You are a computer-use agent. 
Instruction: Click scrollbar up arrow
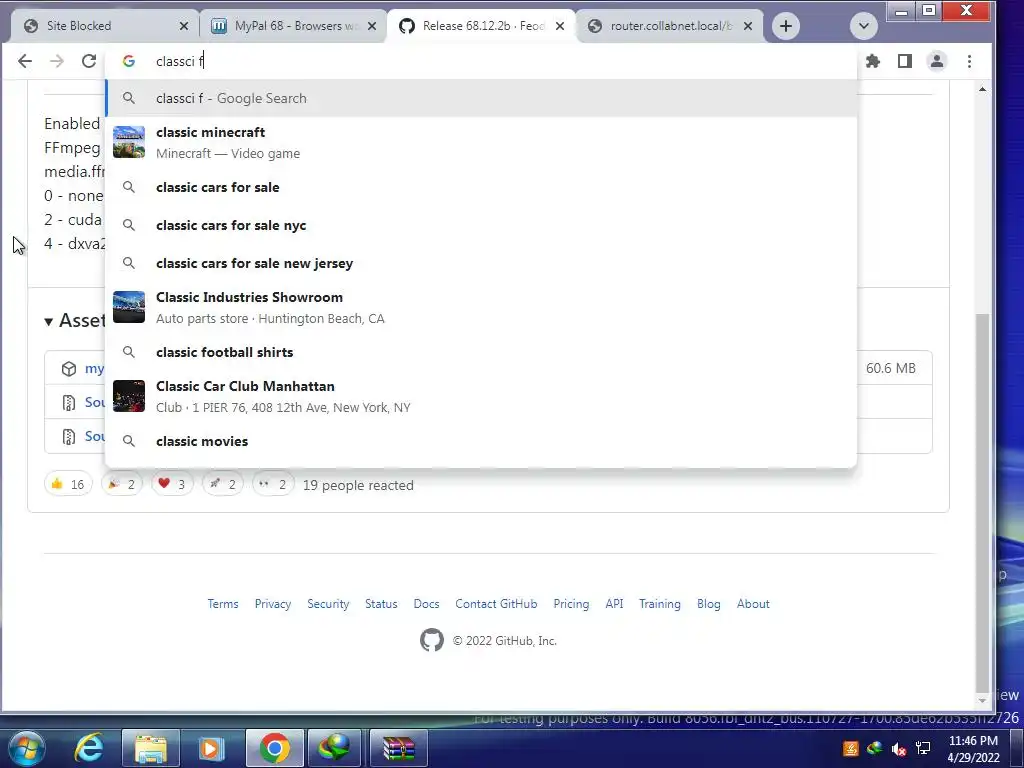coord(982,89)
